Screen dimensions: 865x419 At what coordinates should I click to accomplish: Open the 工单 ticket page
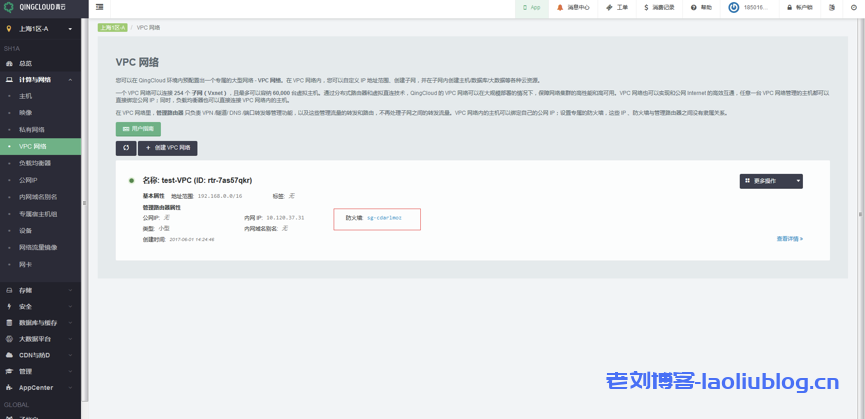(x=617, y=7)
